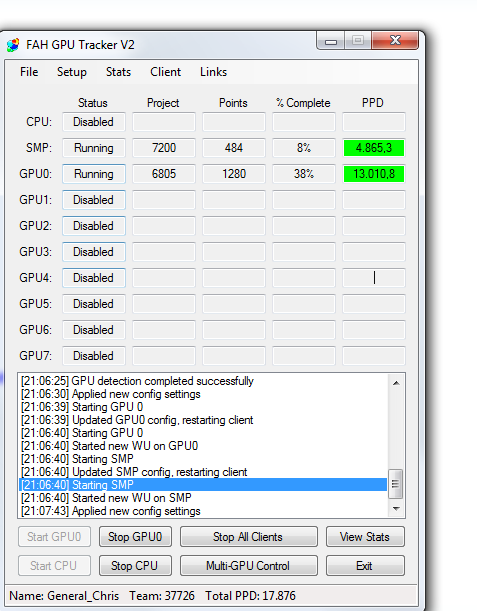
Task: Click the green GPU0 PPD value 13.010,8
Action: point(374,174)
